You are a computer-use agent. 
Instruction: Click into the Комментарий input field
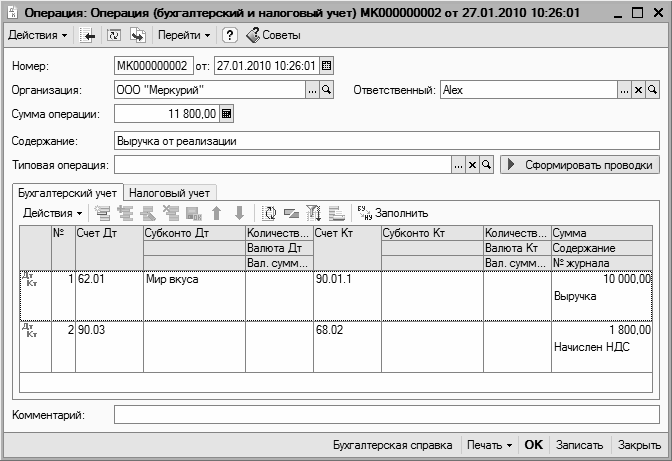click(x=387, y=414)
